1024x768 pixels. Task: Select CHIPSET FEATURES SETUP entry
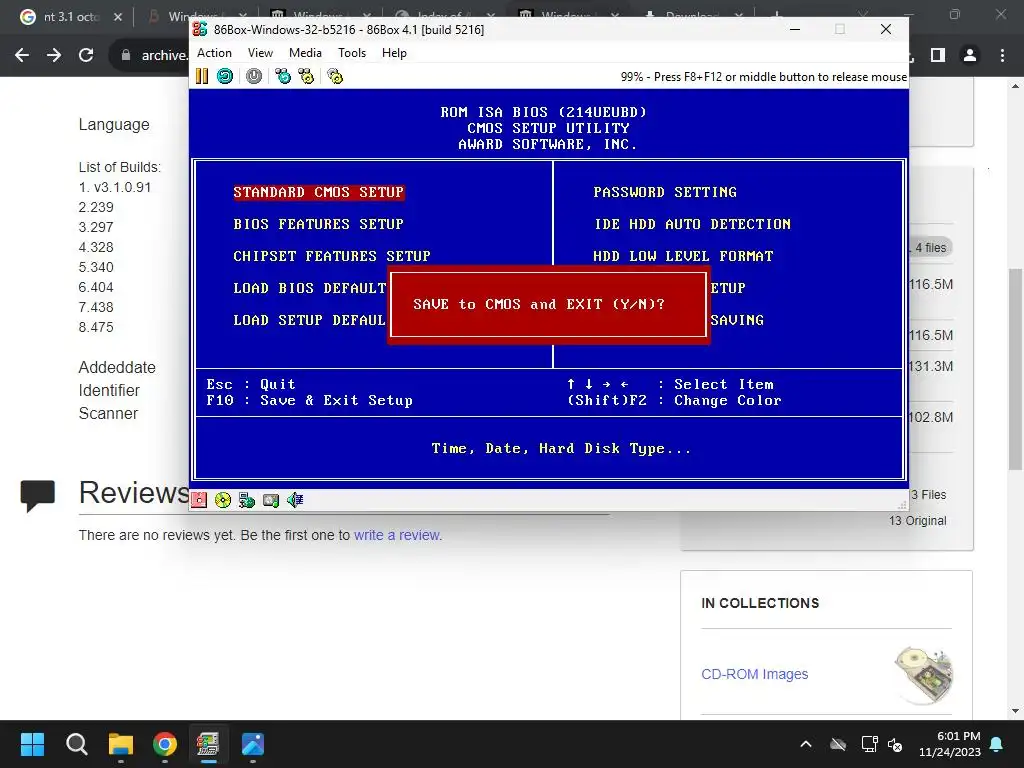coord(332,256)
